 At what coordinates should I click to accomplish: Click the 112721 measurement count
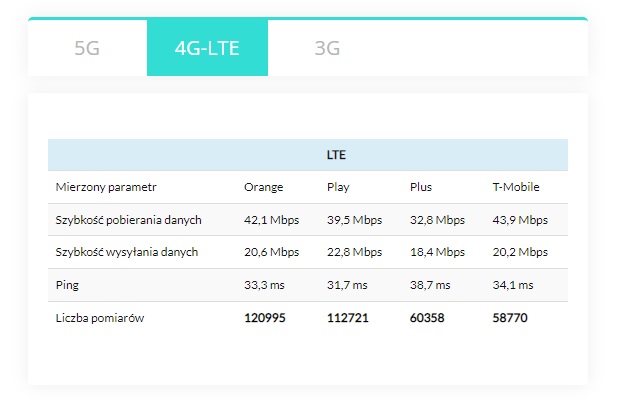[x=347, y=318]
